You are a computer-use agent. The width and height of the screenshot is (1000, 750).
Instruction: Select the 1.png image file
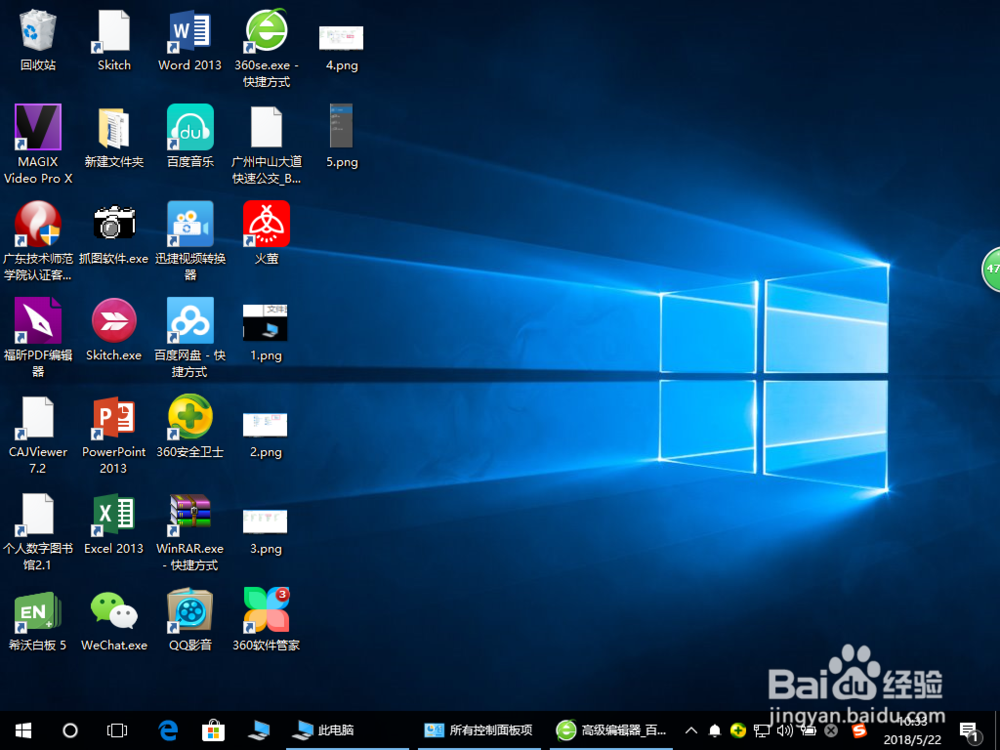pyautogui.click(x=265, y=334)
